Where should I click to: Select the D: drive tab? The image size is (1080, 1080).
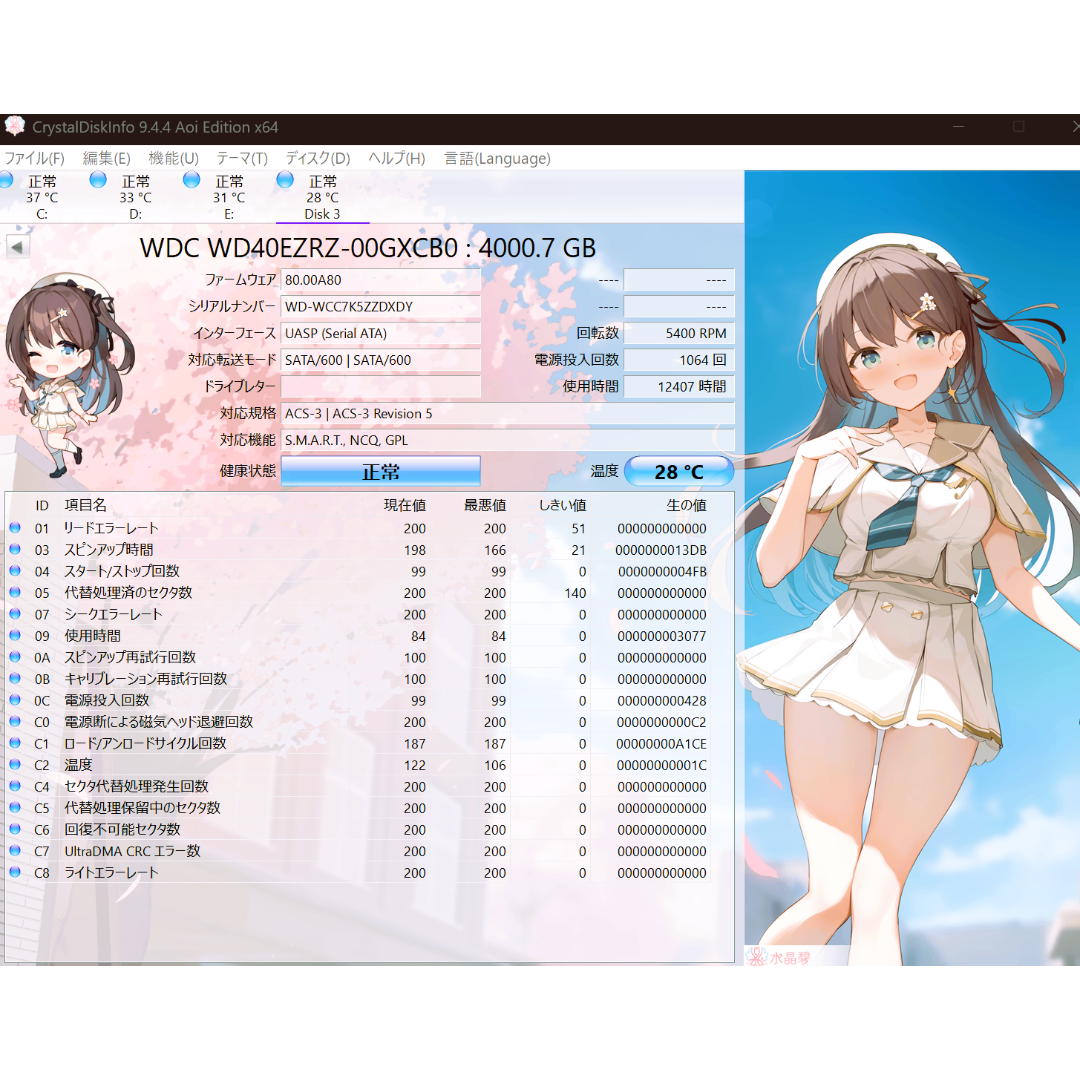(x=136, y=197)
